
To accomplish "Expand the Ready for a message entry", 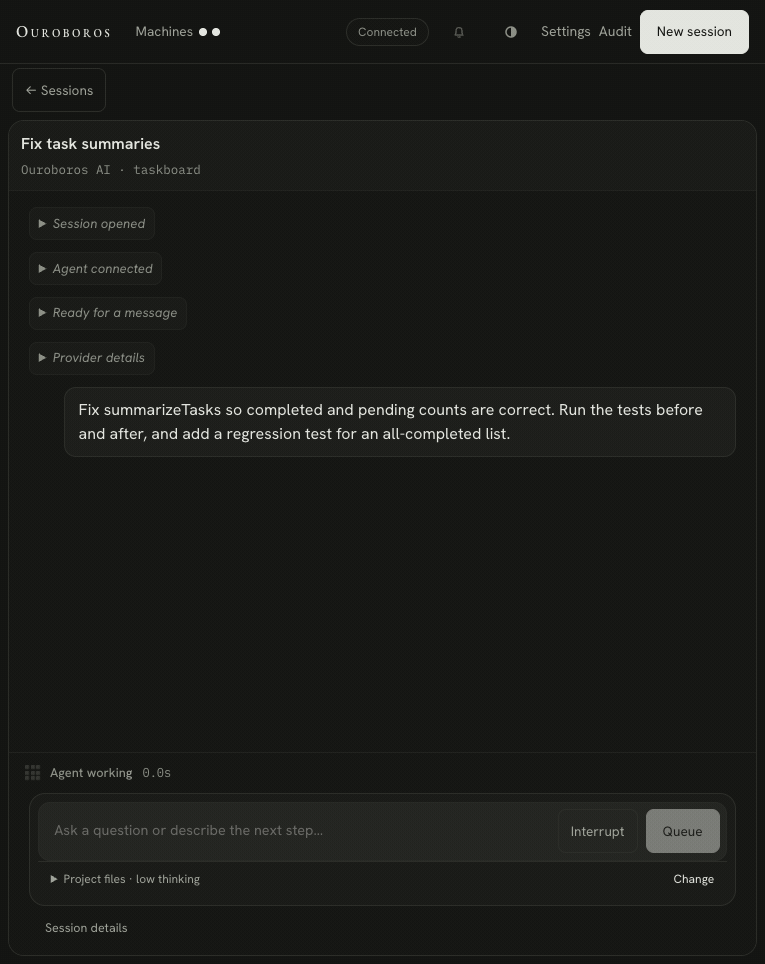I will point(108,313).
